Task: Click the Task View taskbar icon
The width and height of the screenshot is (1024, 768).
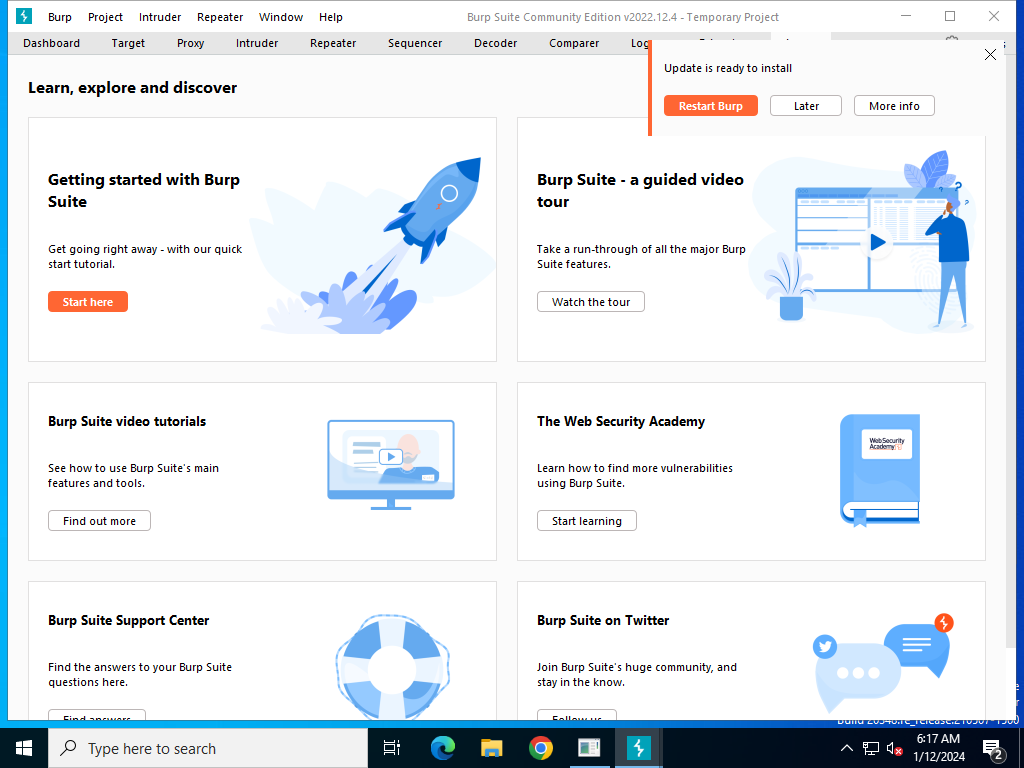Action: pos(392,748)
